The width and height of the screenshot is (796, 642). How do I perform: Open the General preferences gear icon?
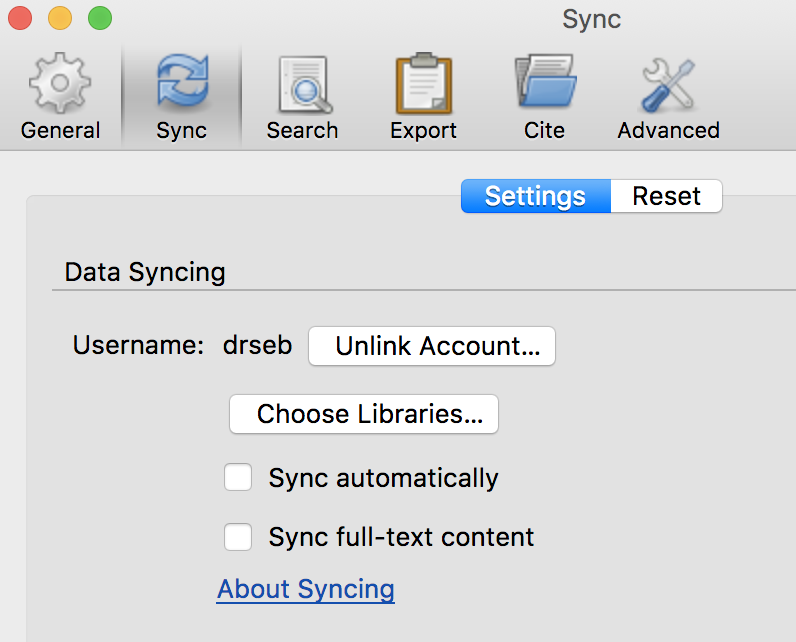click(60, 83)
